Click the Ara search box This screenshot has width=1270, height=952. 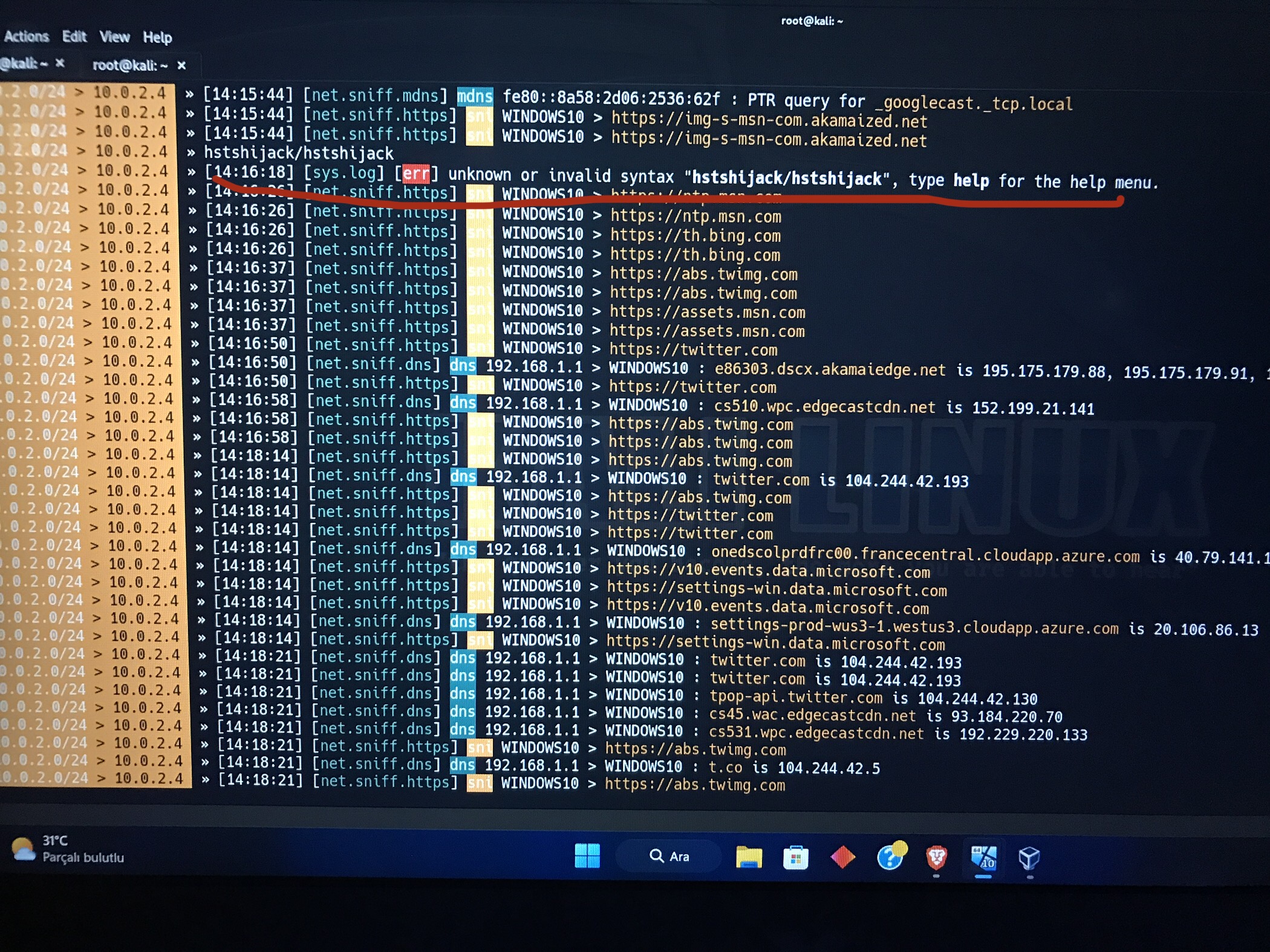[x=670, y=856]
